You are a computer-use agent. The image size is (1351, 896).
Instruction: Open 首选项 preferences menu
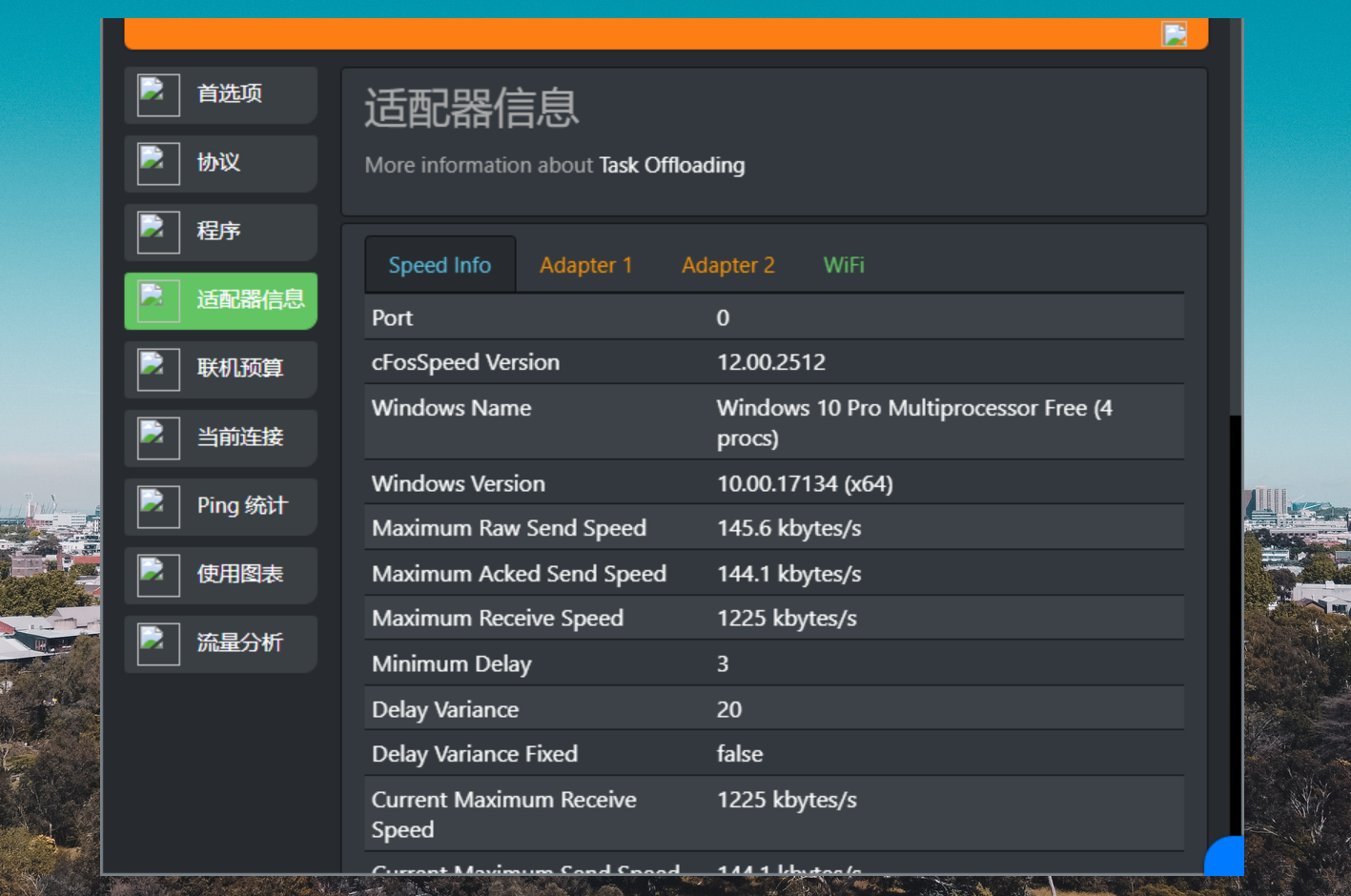pos(220,95)
